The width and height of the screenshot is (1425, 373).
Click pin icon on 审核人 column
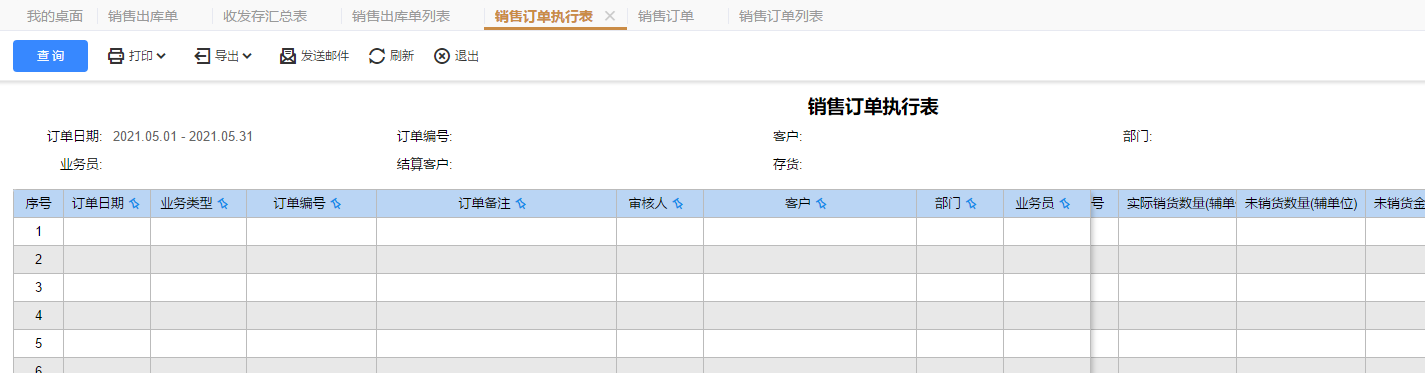(x=678, y=203)
